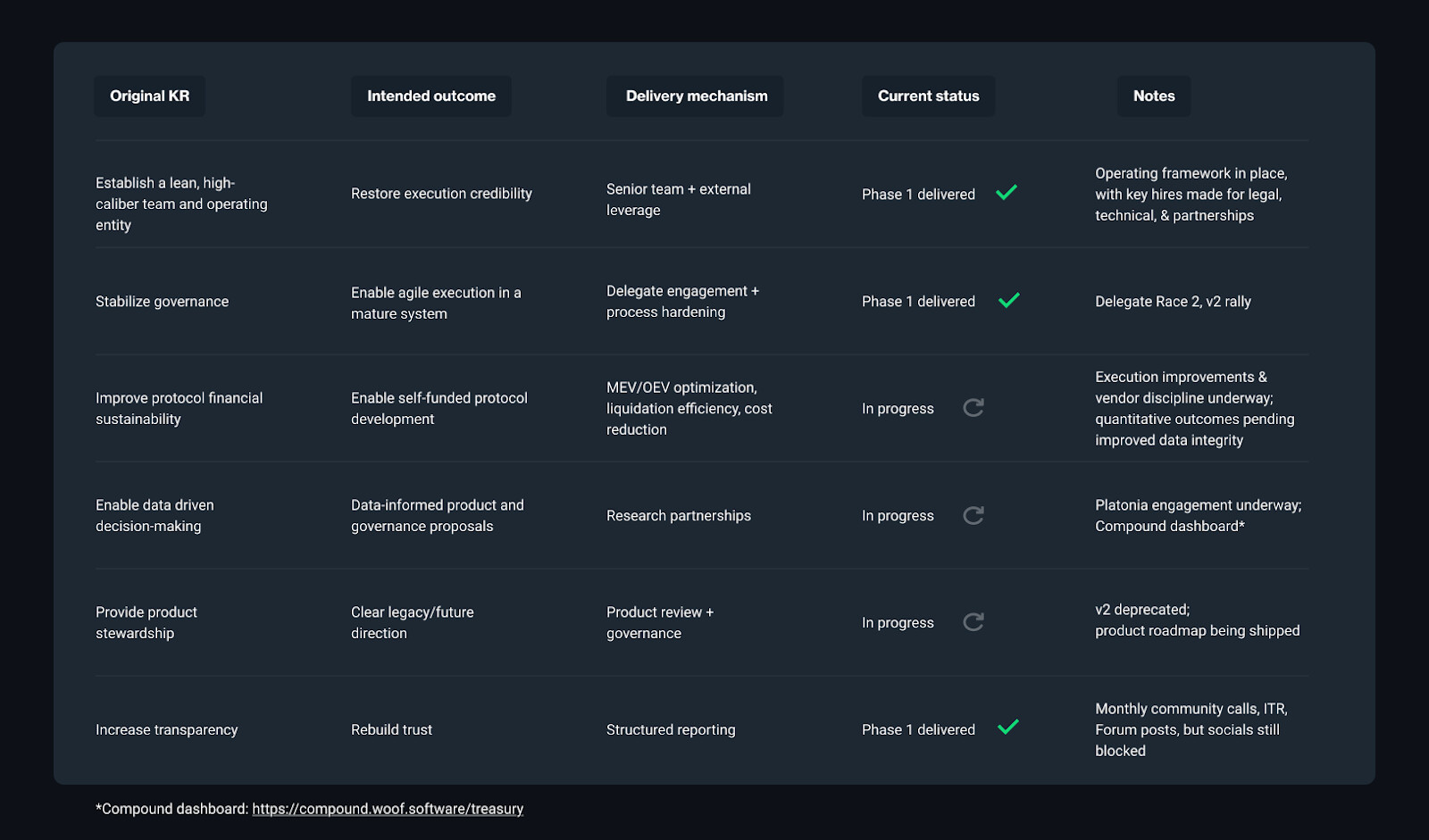The image size is (1429, 840).
Task: Select the Current status column header
Action: coord(928,96)
